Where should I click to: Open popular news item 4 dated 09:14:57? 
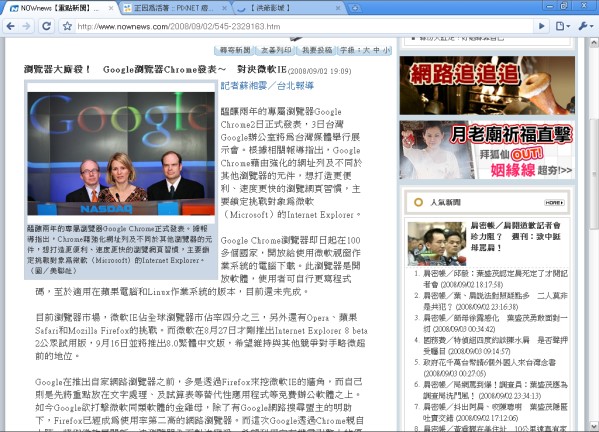(x=495, y=345)
